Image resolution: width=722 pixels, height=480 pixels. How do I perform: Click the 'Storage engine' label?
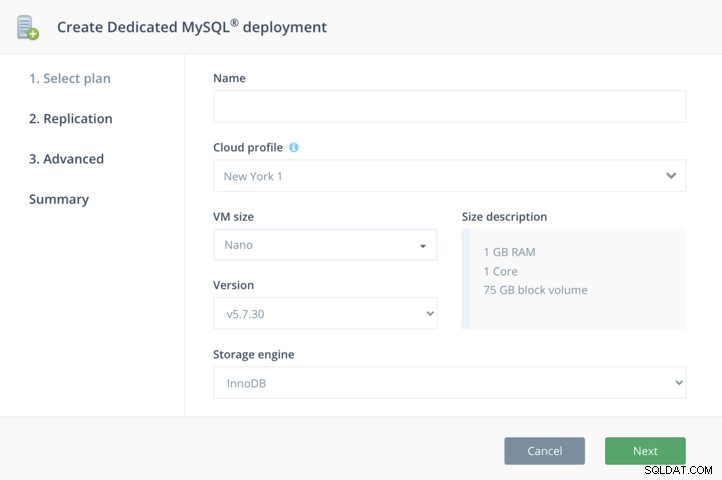tap(254, 354)
